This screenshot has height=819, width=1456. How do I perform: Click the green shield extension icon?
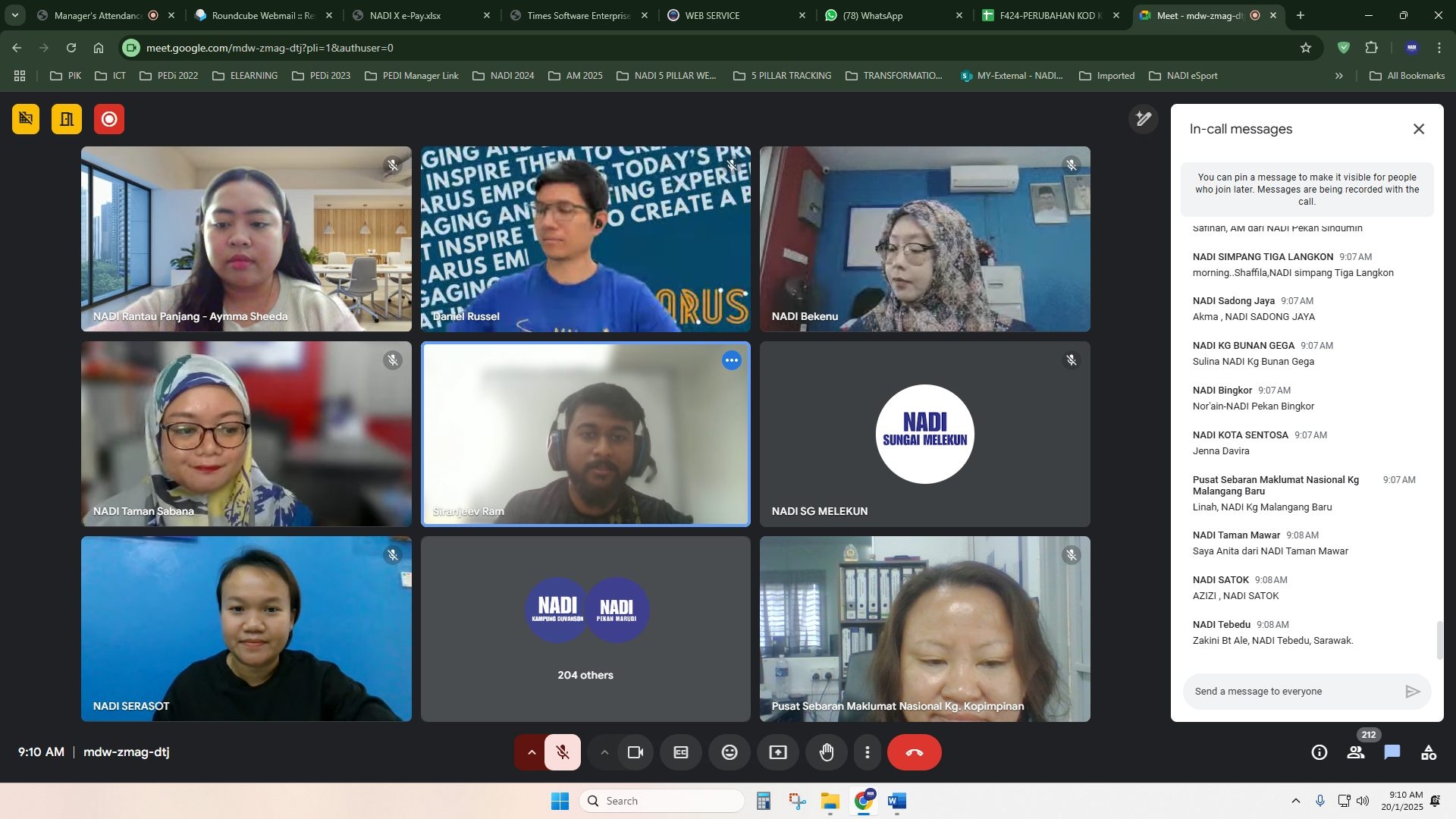click(x=1344, y=48)
